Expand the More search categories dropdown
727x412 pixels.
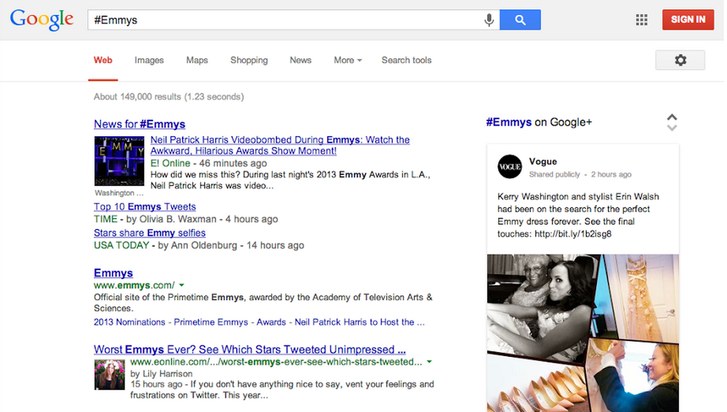(x=347, y=61)
